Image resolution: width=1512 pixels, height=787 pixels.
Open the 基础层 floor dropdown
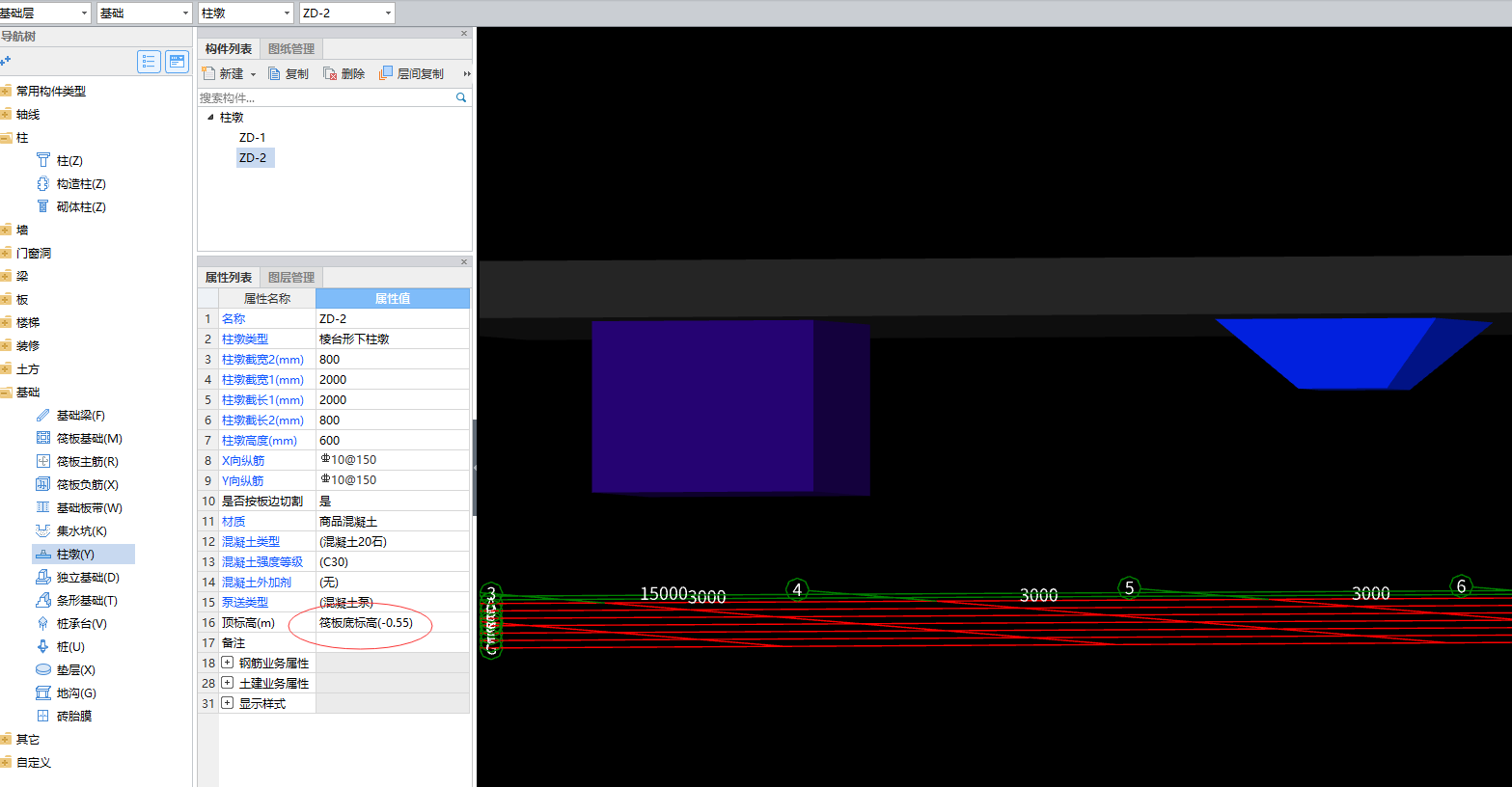coord(85,13)
